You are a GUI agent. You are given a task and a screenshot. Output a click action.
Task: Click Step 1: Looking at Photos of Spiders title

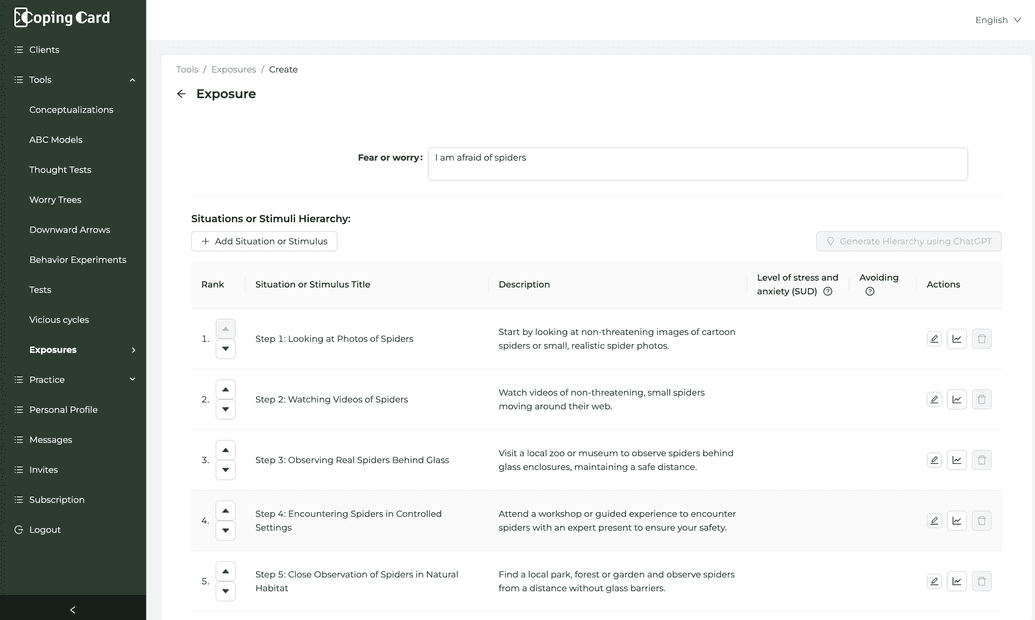tap(334, 339)
